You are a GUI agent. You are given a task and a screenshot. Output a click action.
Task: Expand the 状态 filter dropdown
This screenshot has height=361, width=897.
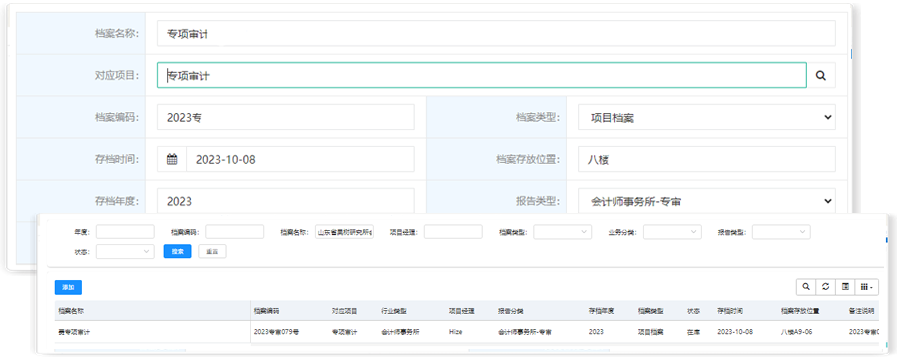click(125, 251)
